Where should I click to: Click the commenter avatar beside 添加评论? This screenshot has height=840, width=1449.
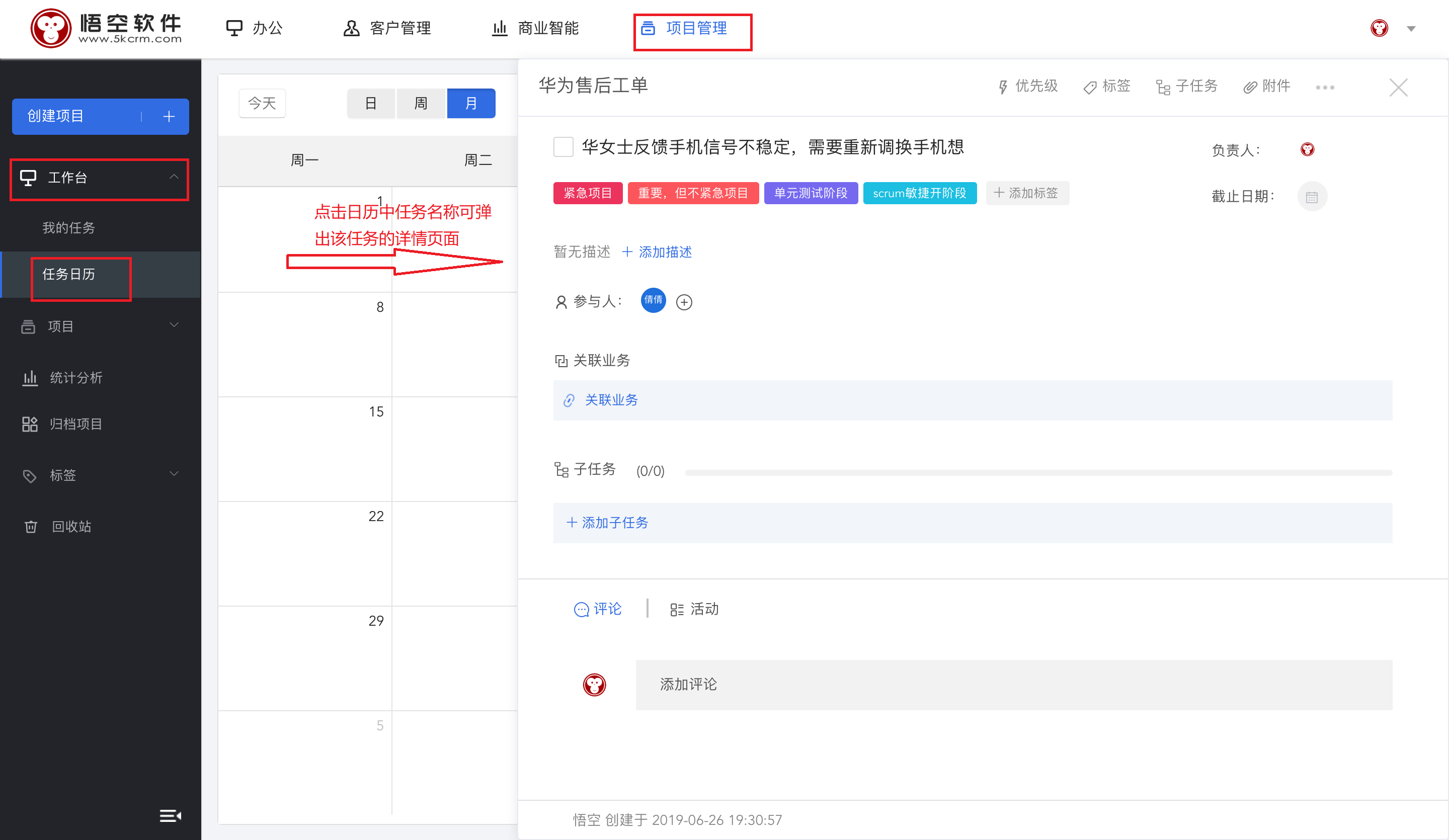(594, 685)
